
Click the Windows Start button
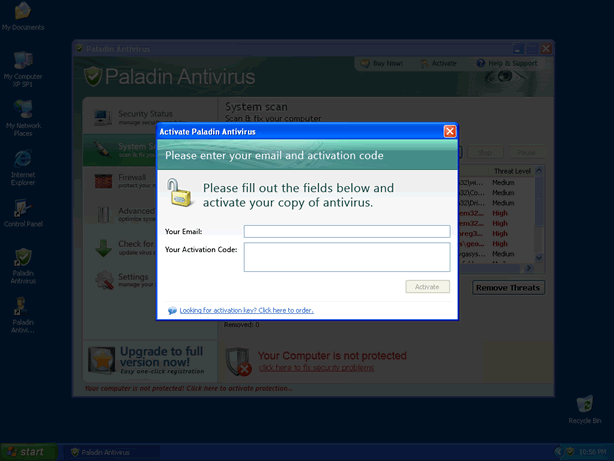click(26, 452)
